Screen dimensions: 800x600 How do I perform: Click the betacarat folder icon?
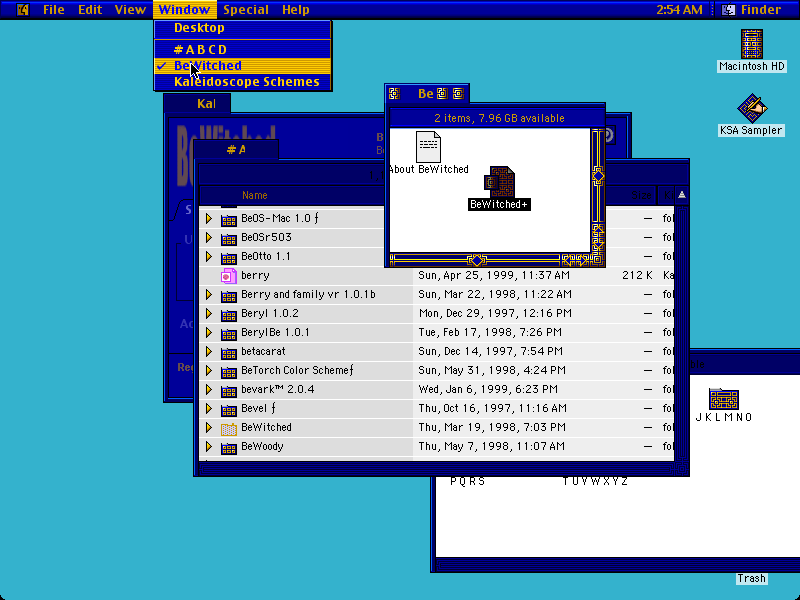[x=229, y=352]
